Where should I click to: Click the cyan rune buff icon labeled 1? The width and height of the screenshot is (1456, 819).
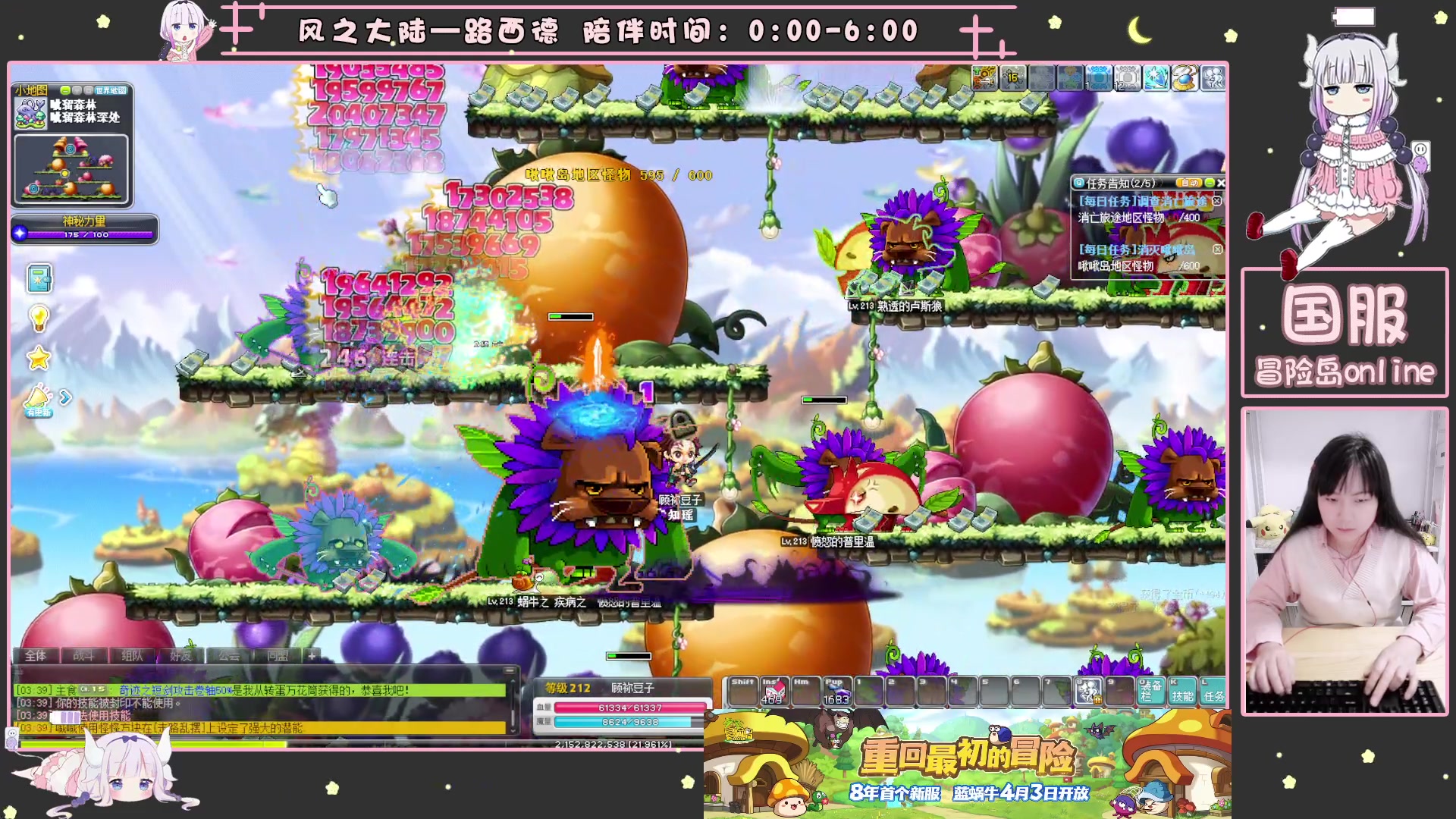click(1099, 78)
